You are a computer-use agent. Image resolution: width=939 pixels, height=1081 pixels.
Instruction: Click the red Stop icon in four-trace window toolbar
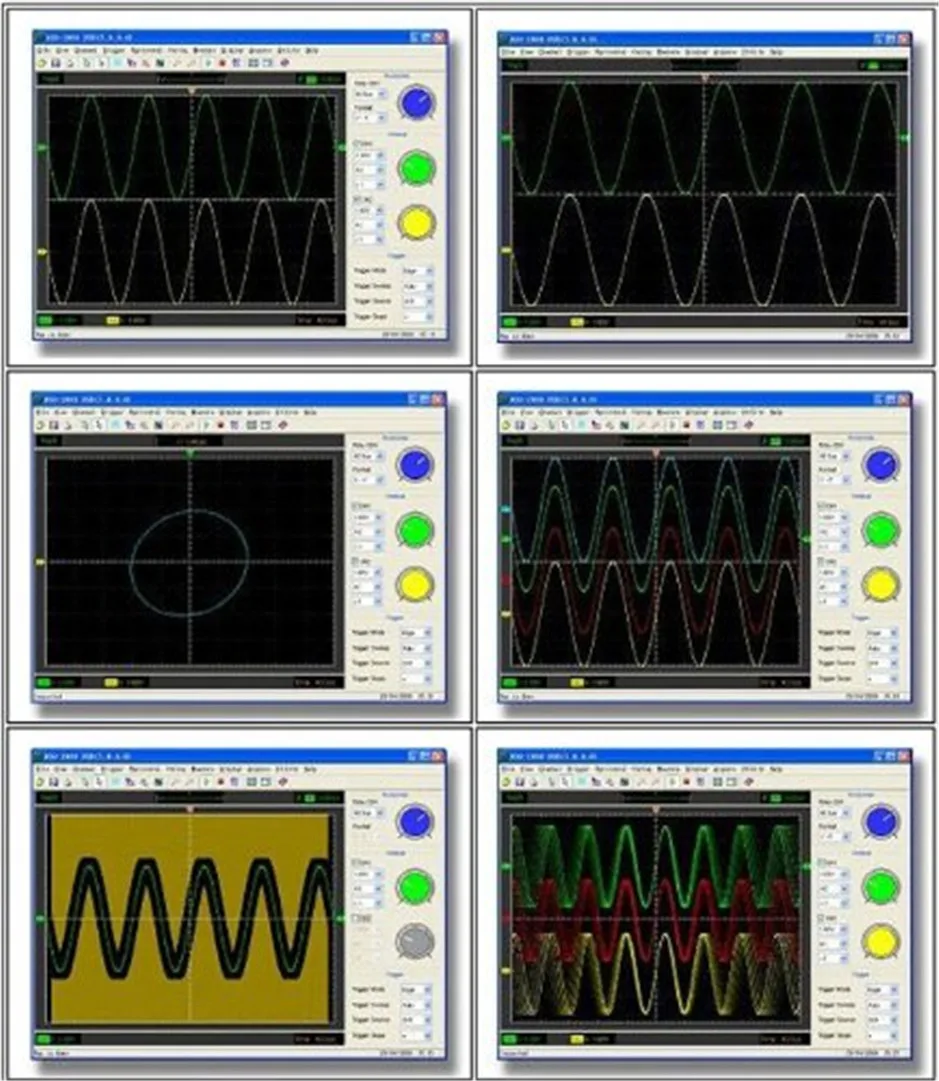(x=687, y=425)
